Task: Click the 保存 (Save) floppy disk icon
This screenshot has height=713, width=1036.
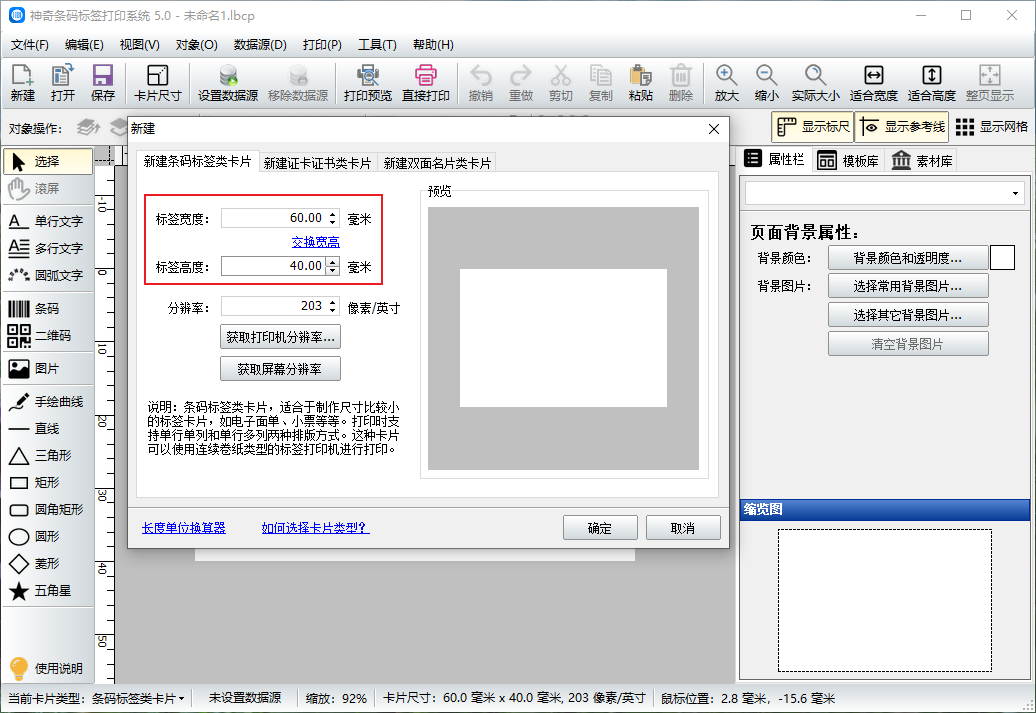Action: point(103,82)
